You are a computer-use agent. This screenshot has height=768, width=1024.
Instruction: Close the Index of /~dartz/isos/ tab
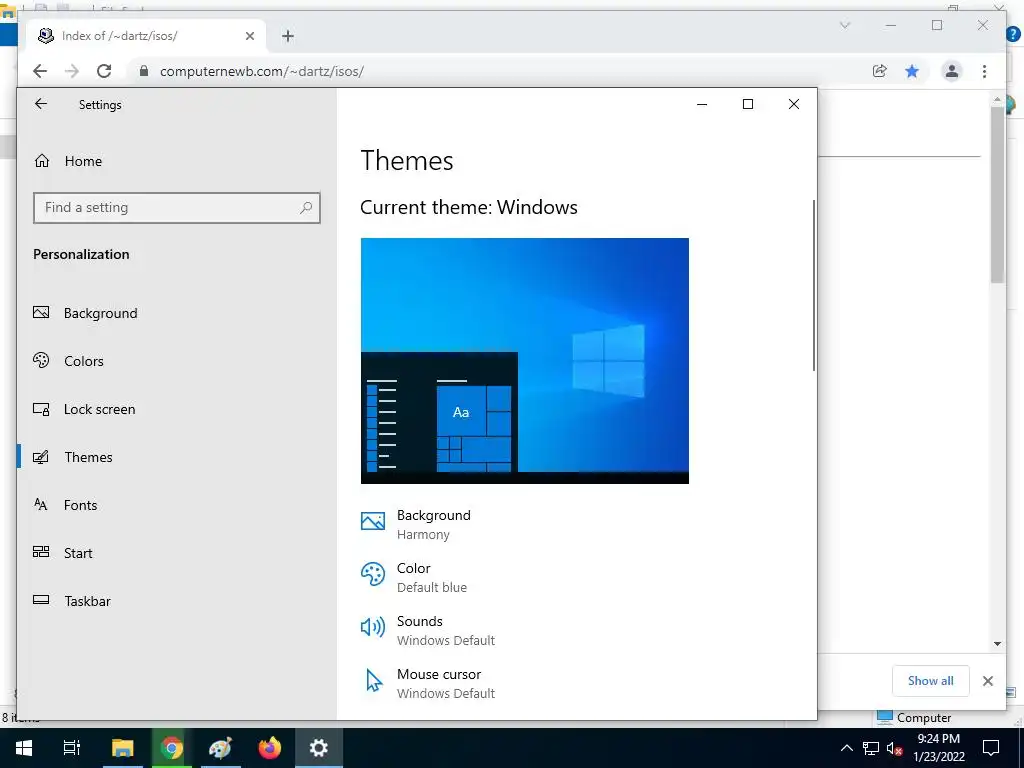[x=249, y=36]
